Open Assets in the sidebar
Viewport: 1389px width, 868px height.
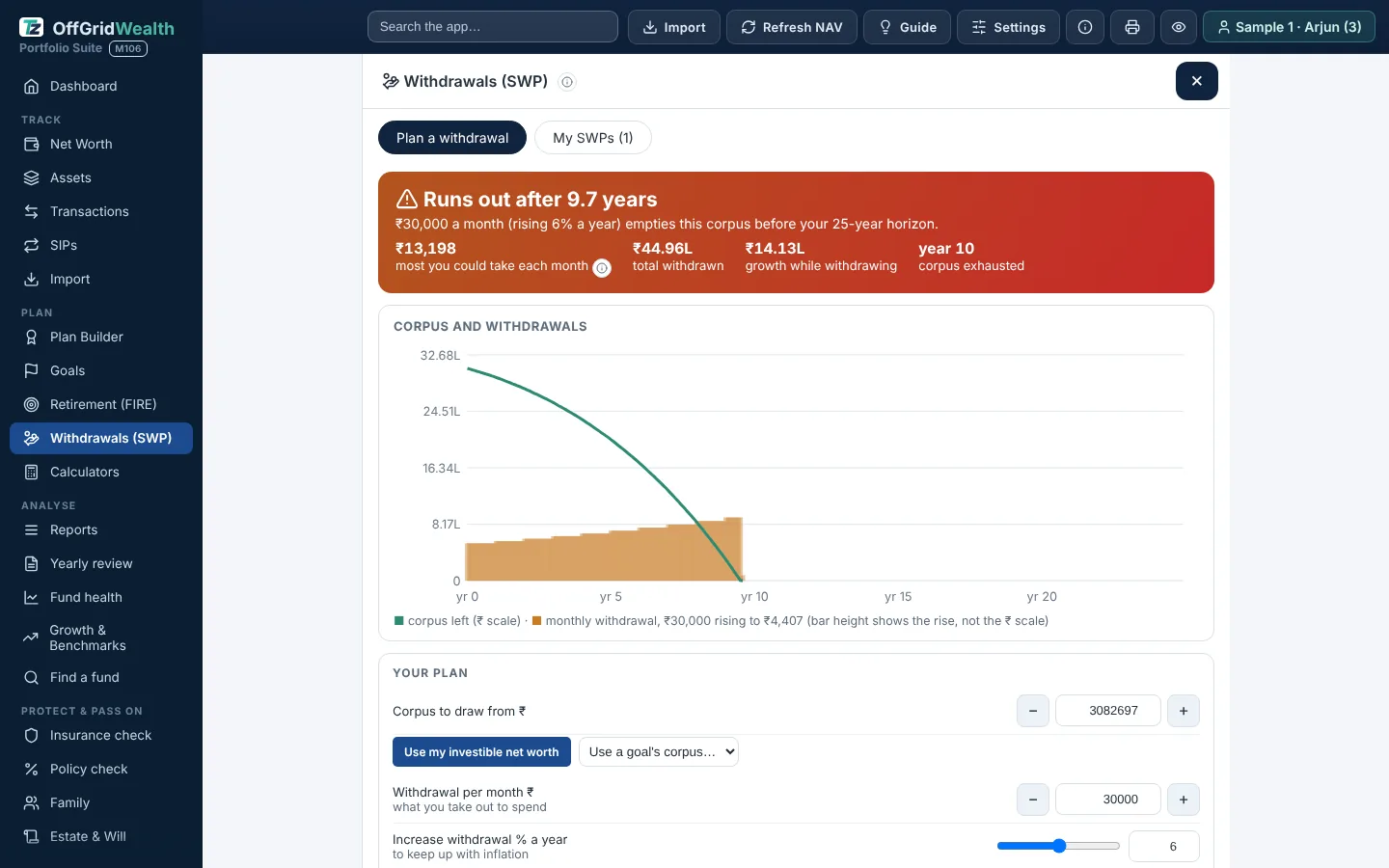click(101, 177)
